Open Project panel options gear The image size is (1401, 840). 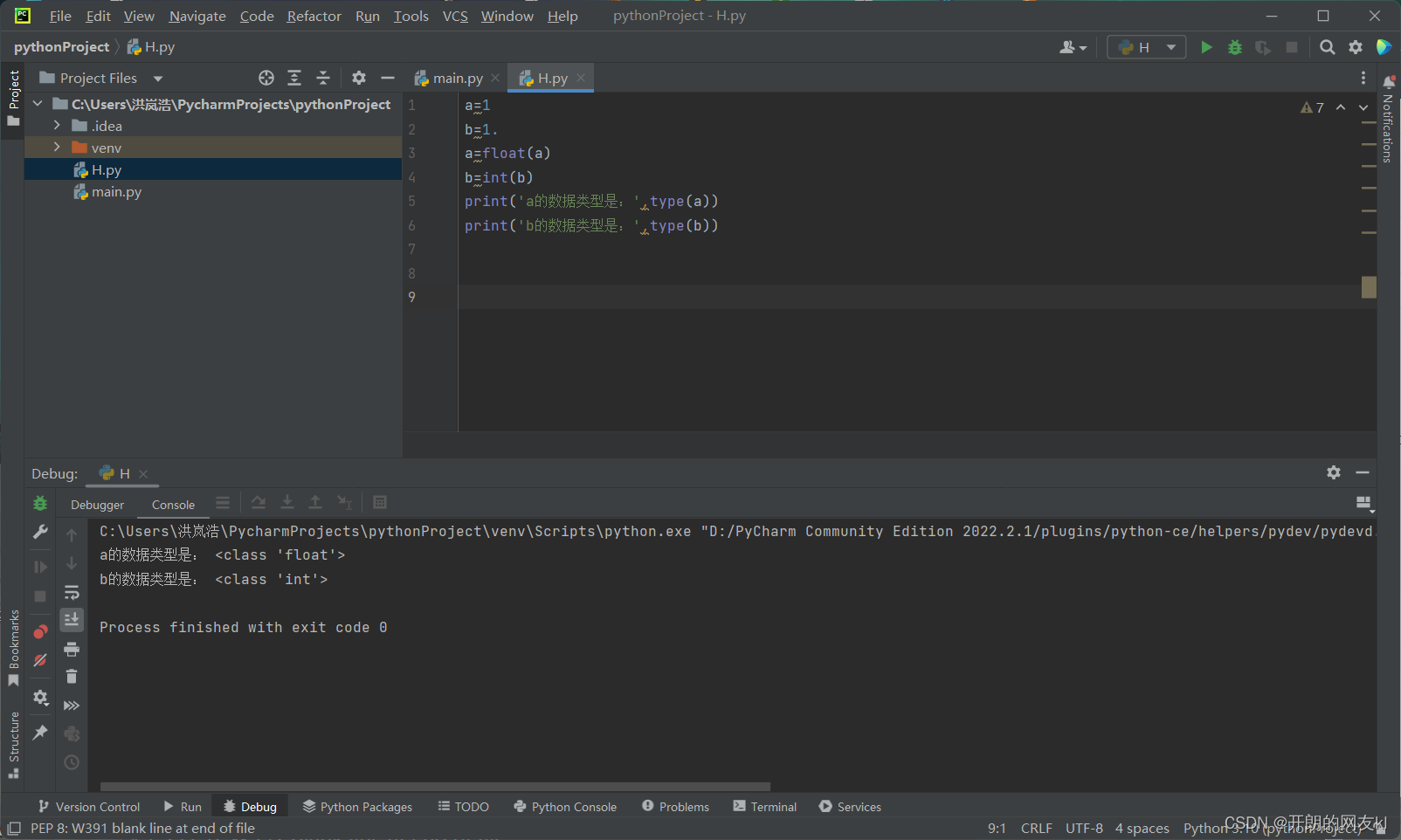point(359,78)
